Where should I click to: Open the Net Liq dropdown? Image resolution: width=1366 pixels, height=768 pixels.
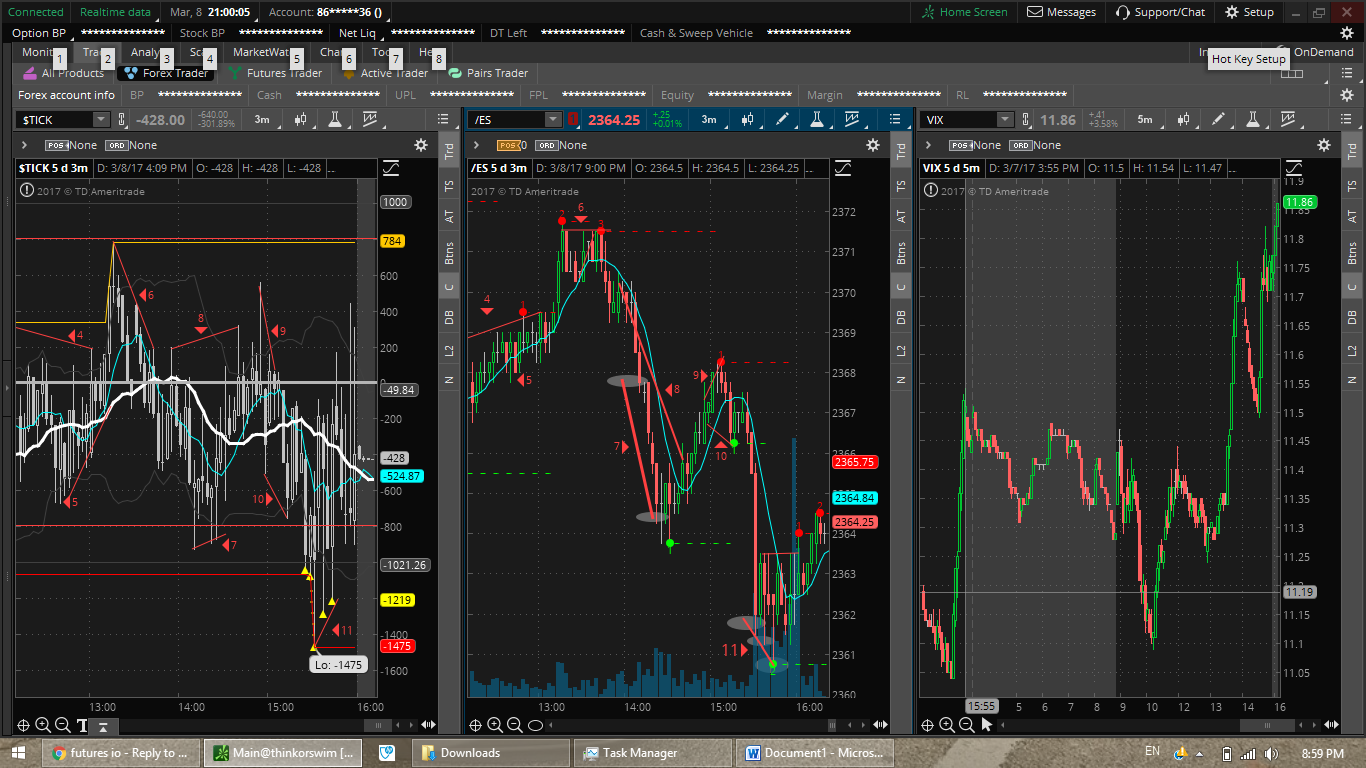point(361,33)
